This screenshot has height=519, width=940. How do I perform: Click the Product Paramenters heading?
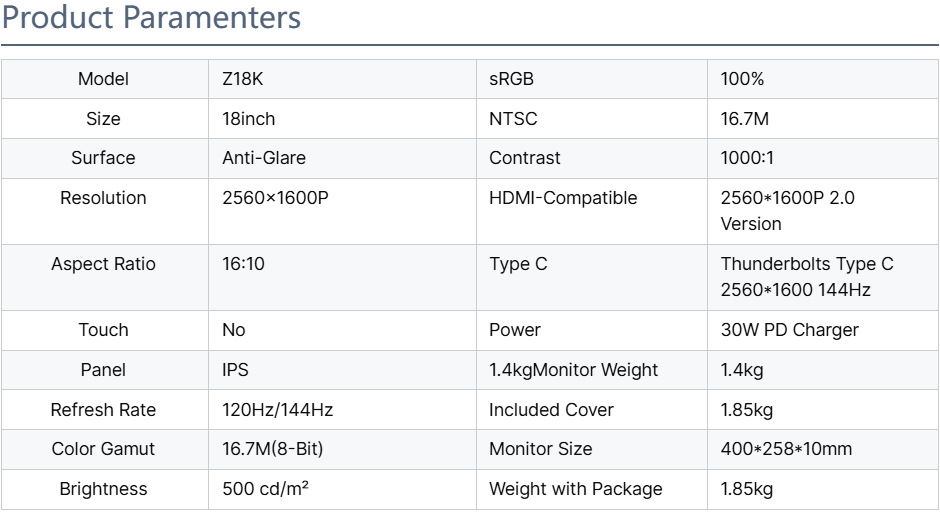(151, 18)
